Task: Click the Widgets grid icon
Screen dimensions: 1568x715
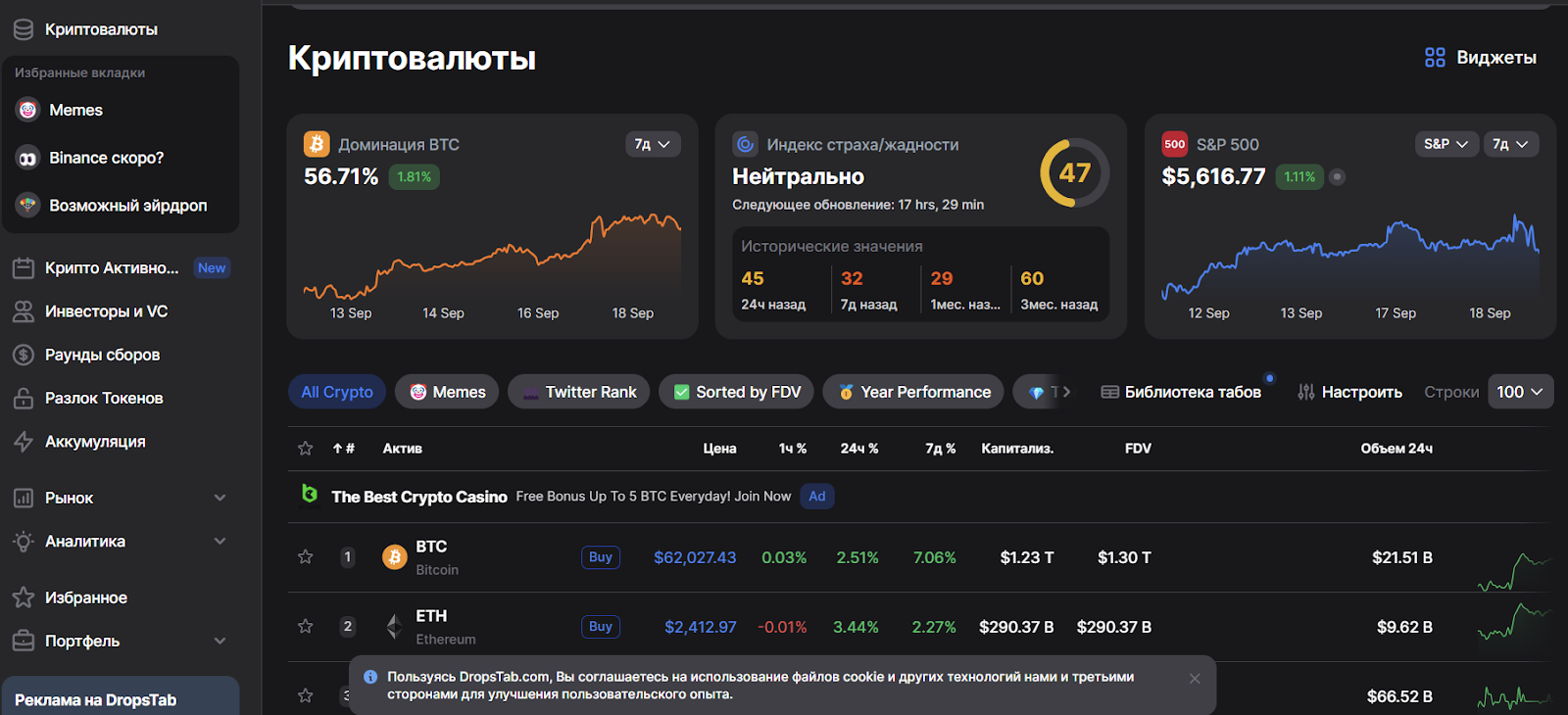Action: (x=1435, y=58)
